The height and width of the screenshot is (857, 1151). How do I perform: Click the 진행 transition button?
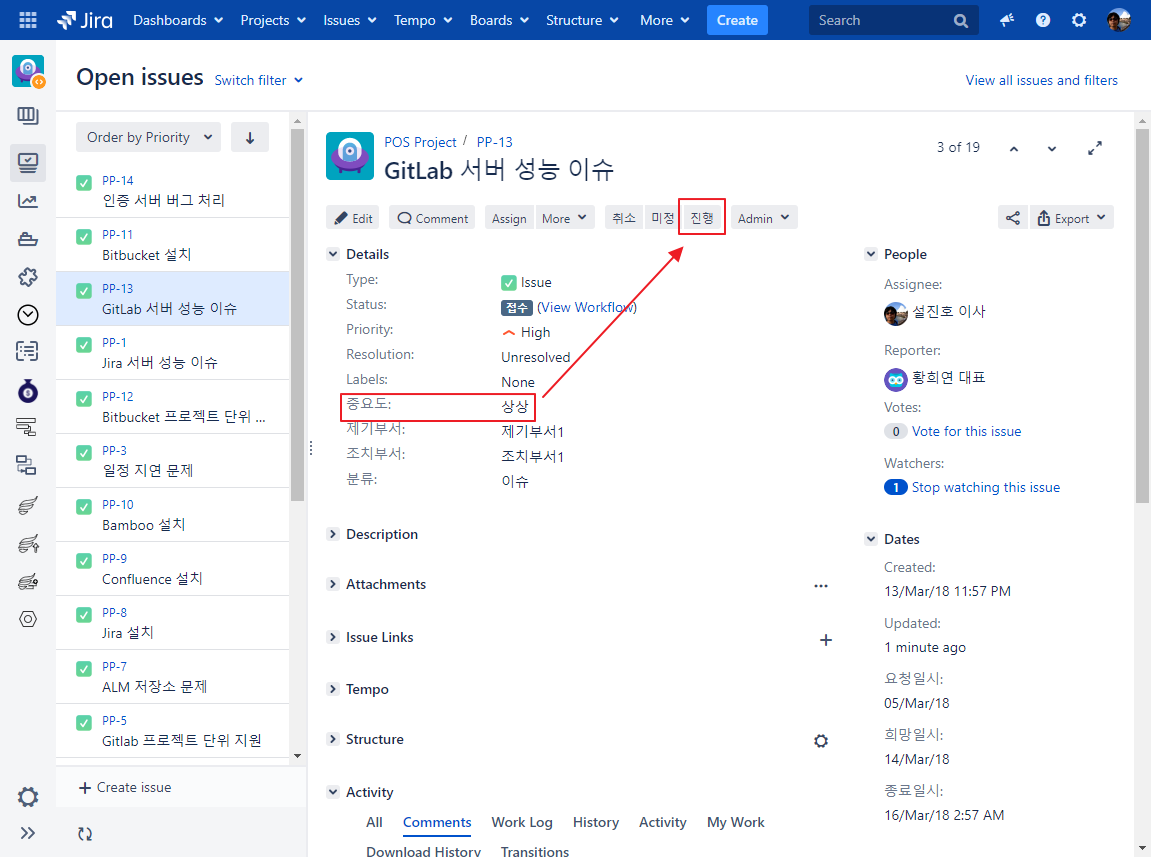[702, 217]
